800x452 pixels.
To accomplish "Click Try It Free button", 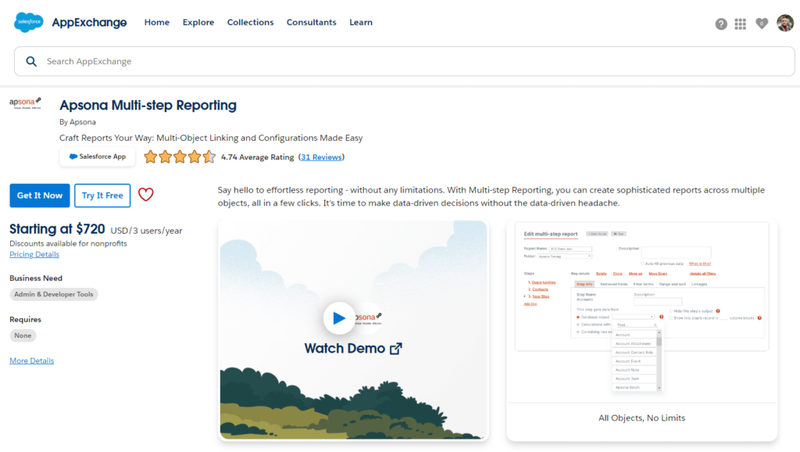I will coord(103,195).
